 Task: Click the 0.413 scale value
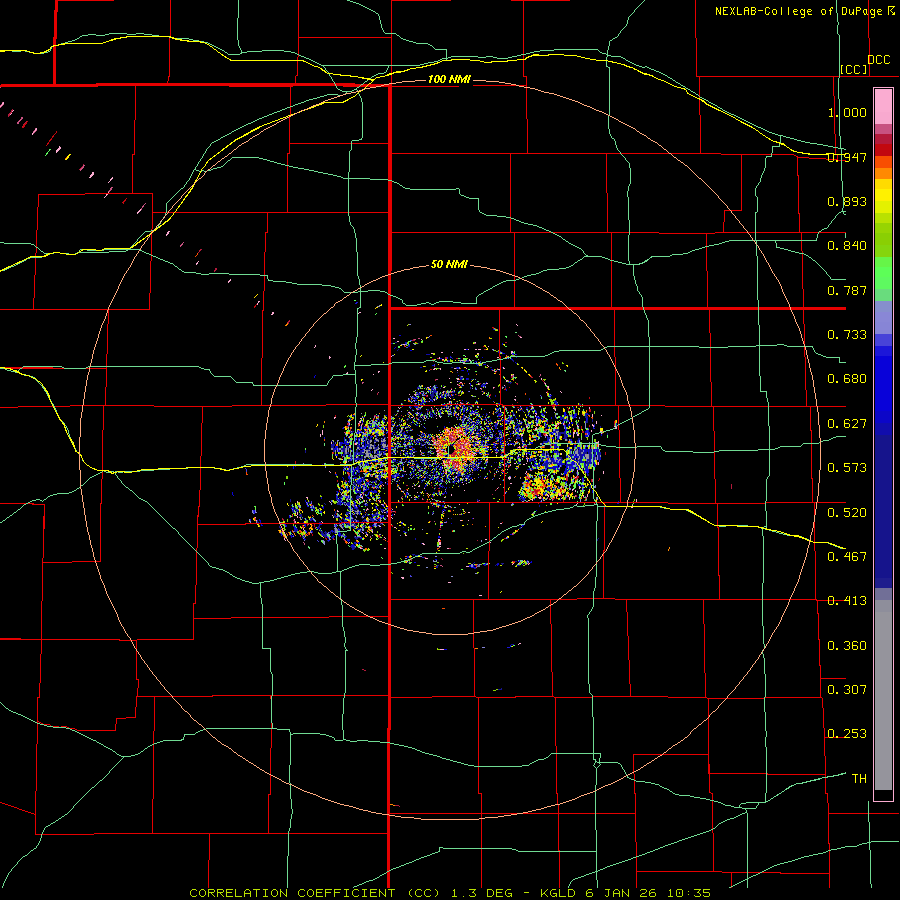pos(847,601)
